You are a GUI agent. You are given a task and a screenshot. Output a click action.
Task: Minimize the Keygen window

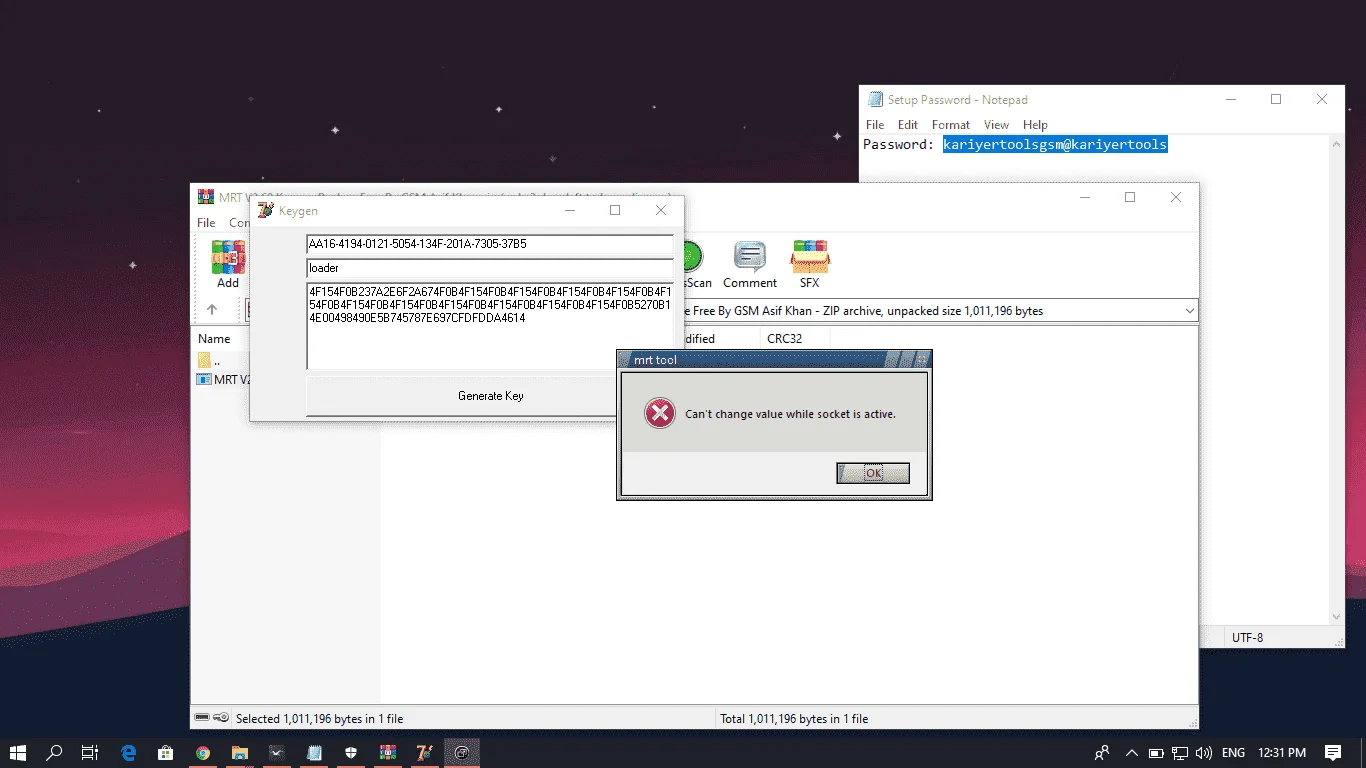[x=569, y=210]
